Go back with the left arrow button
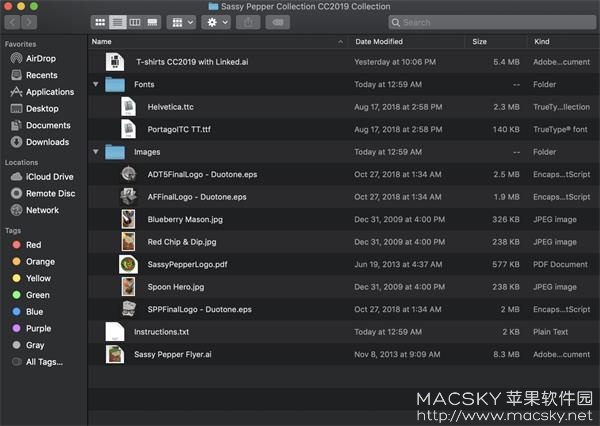This screenshot has height=426, width=600. pyautogui.click(x=13, y=22)
